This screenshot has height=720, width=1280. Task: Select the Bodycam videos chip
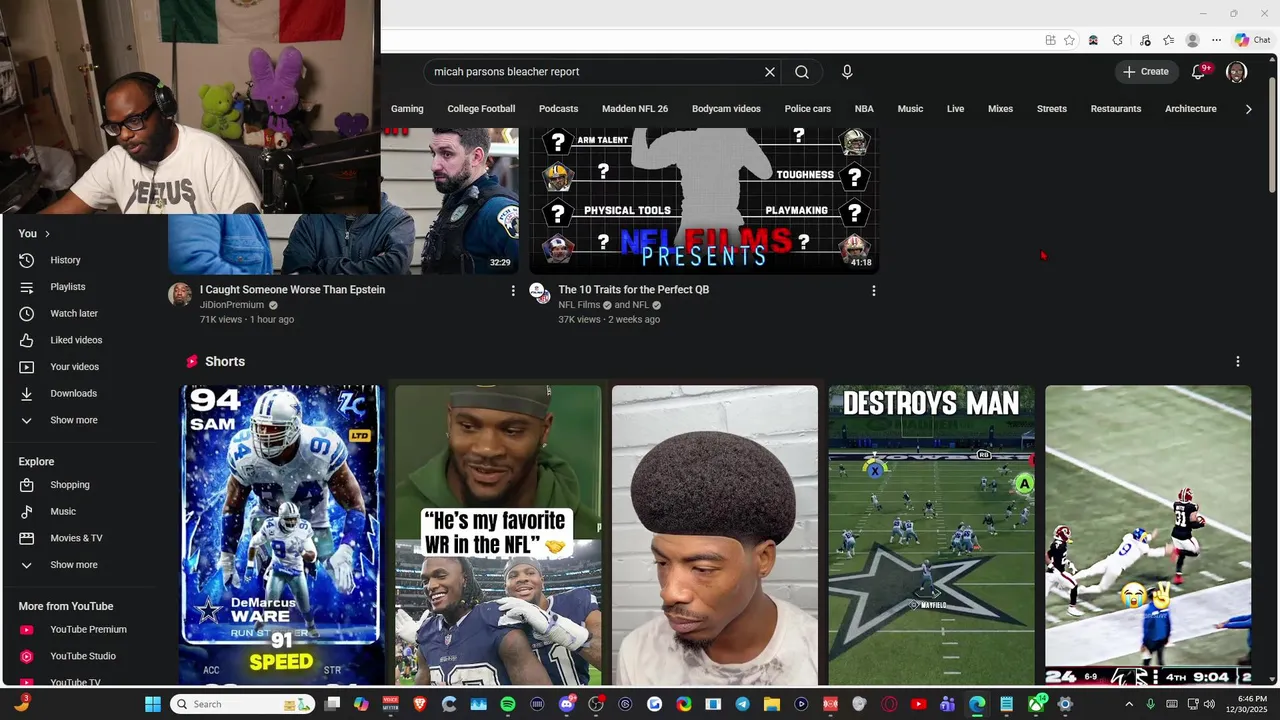726,109
